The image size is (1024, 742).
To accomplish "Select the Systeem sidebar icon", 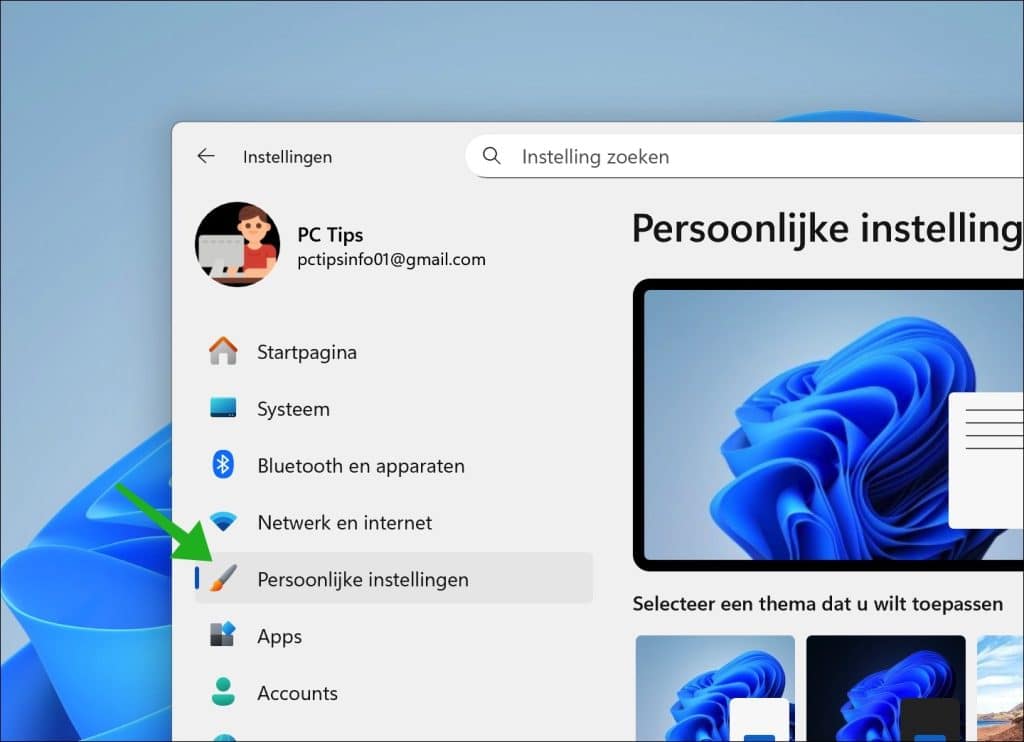I will click(222, 408).
